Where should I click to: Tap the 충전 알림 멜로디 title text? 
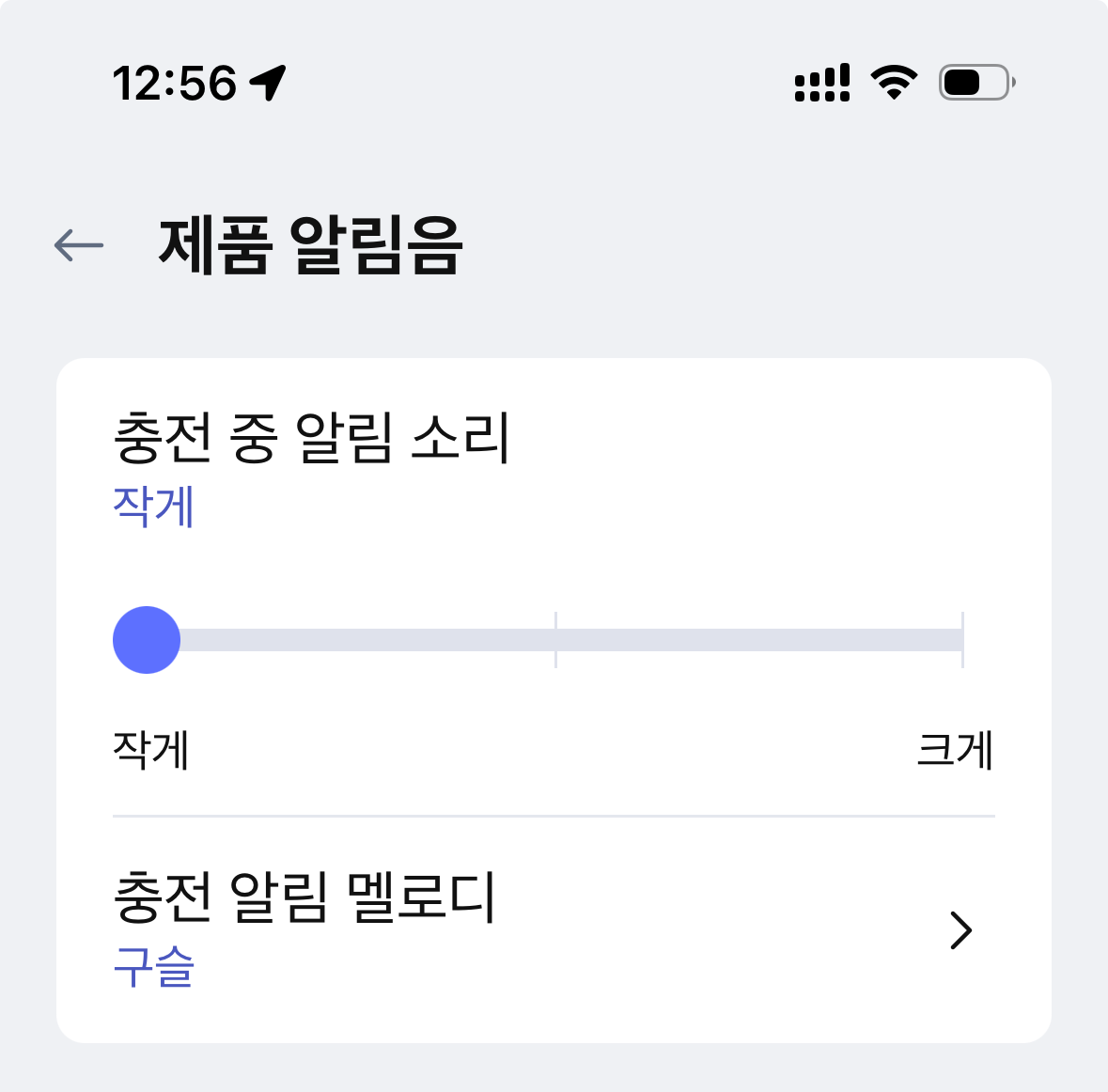tap(304, 897)
